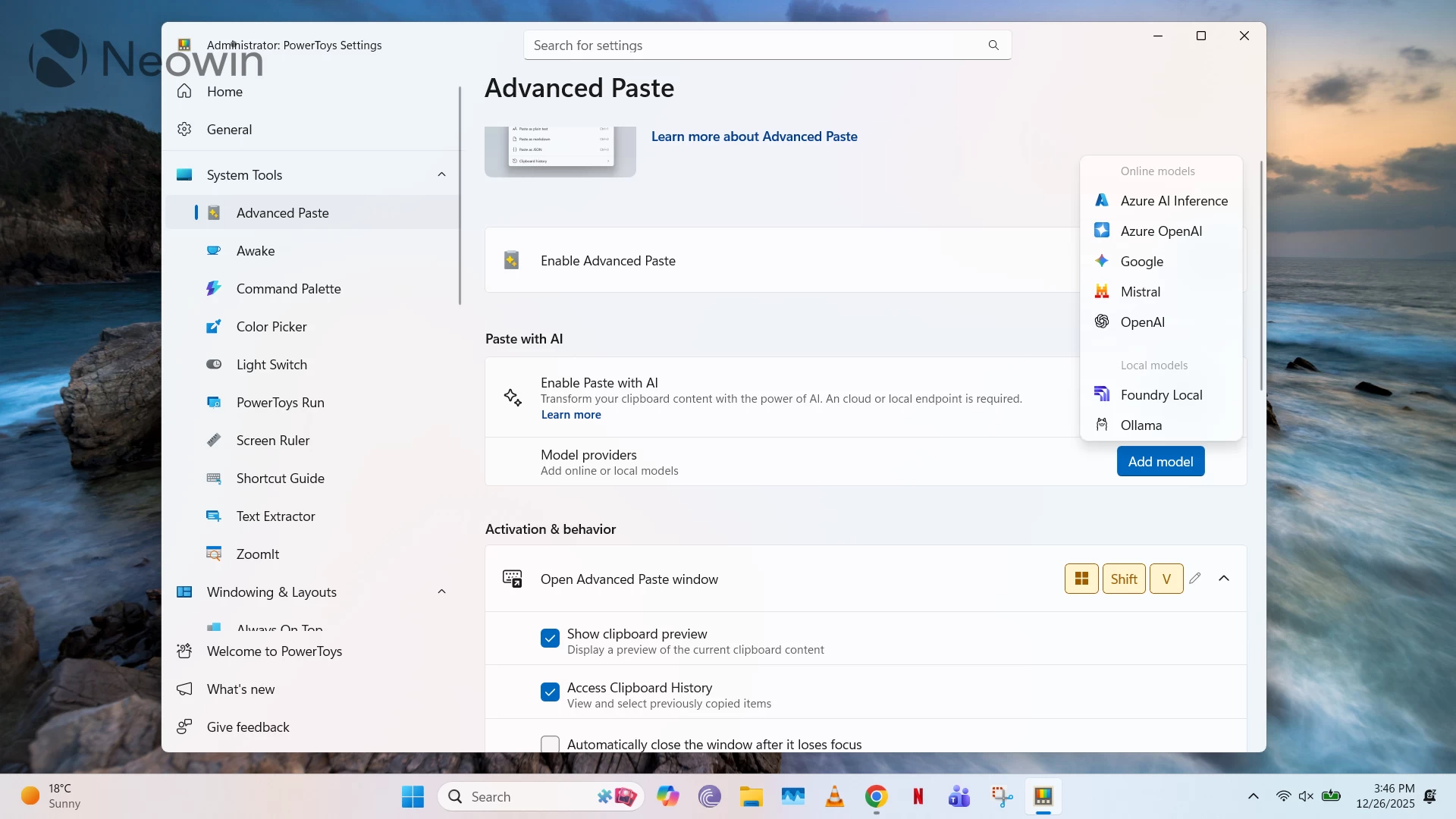The width and height of the screenshot is (1456, 819).
Task: Click the 'Model providers' label
Action: click(588, 455)
